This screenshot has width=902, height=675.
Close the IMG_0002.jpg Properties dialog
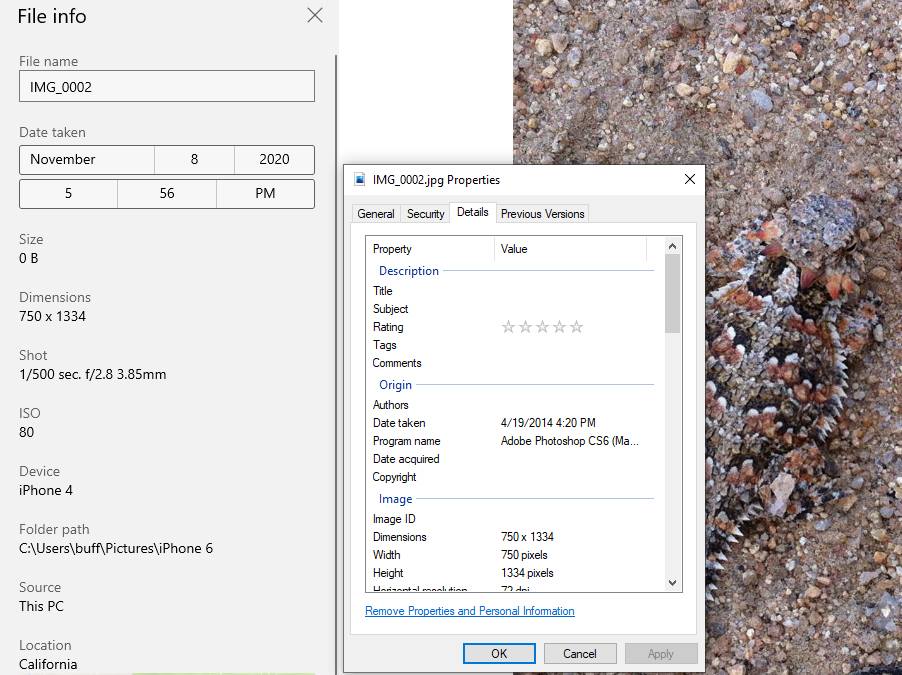689,180
